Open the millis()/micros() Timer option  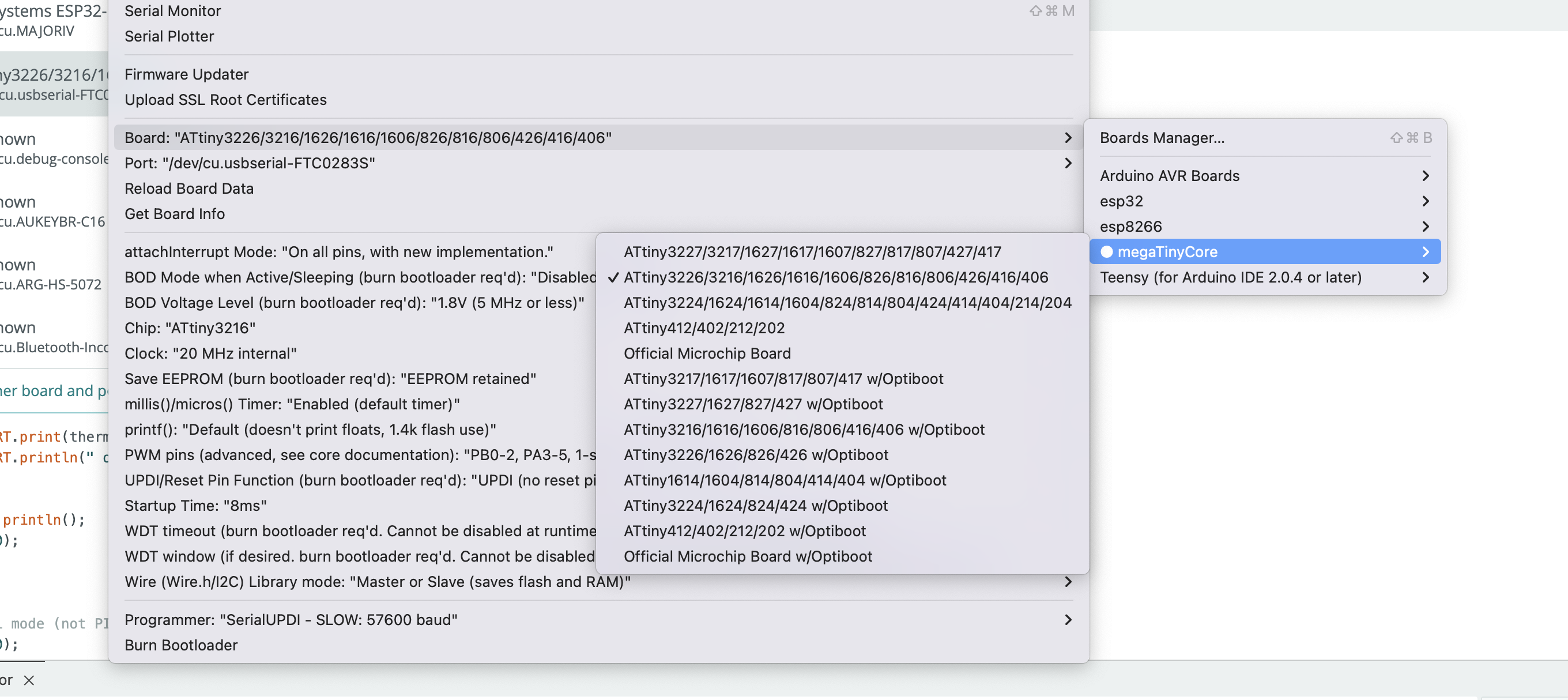coord(355,404)
